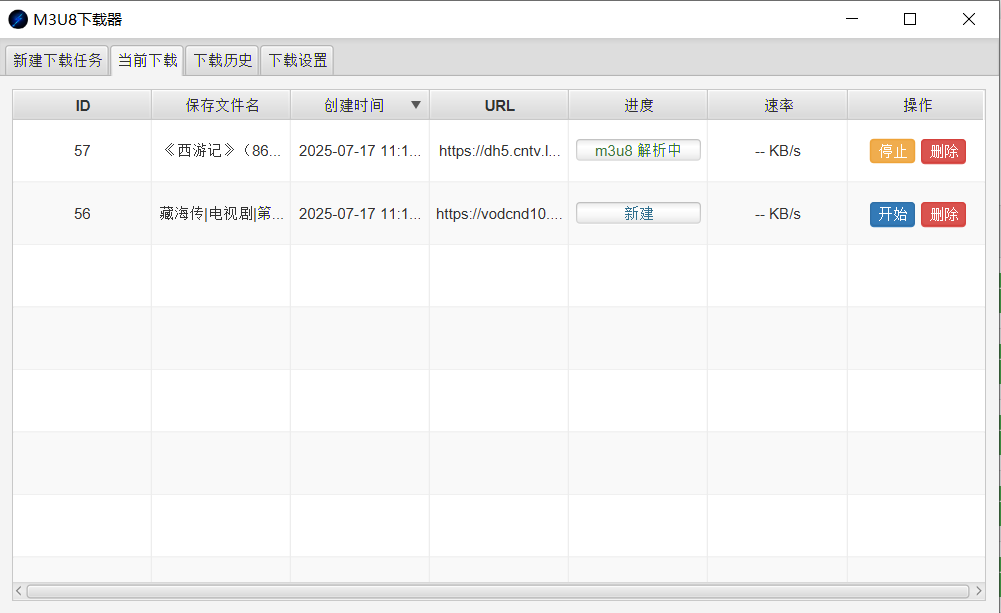Click the URL column header
Image resolution: width=1001 pixels, height=613 pixels.
point(499,105)
